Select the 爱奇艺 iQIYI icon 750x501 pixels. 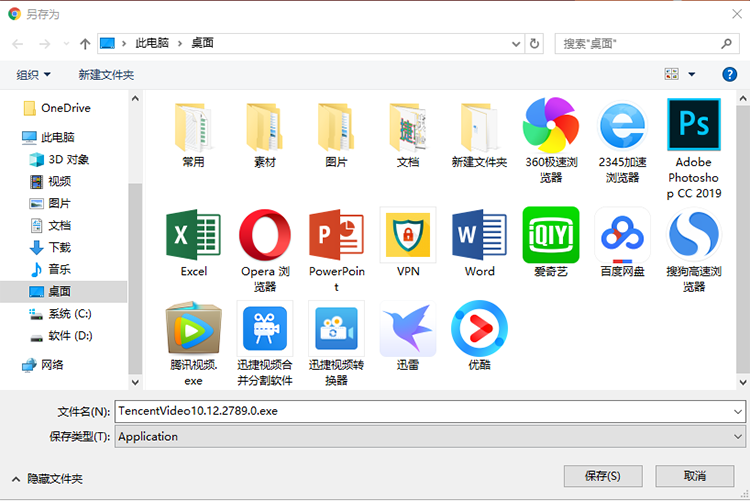click(x=551, y=234)
